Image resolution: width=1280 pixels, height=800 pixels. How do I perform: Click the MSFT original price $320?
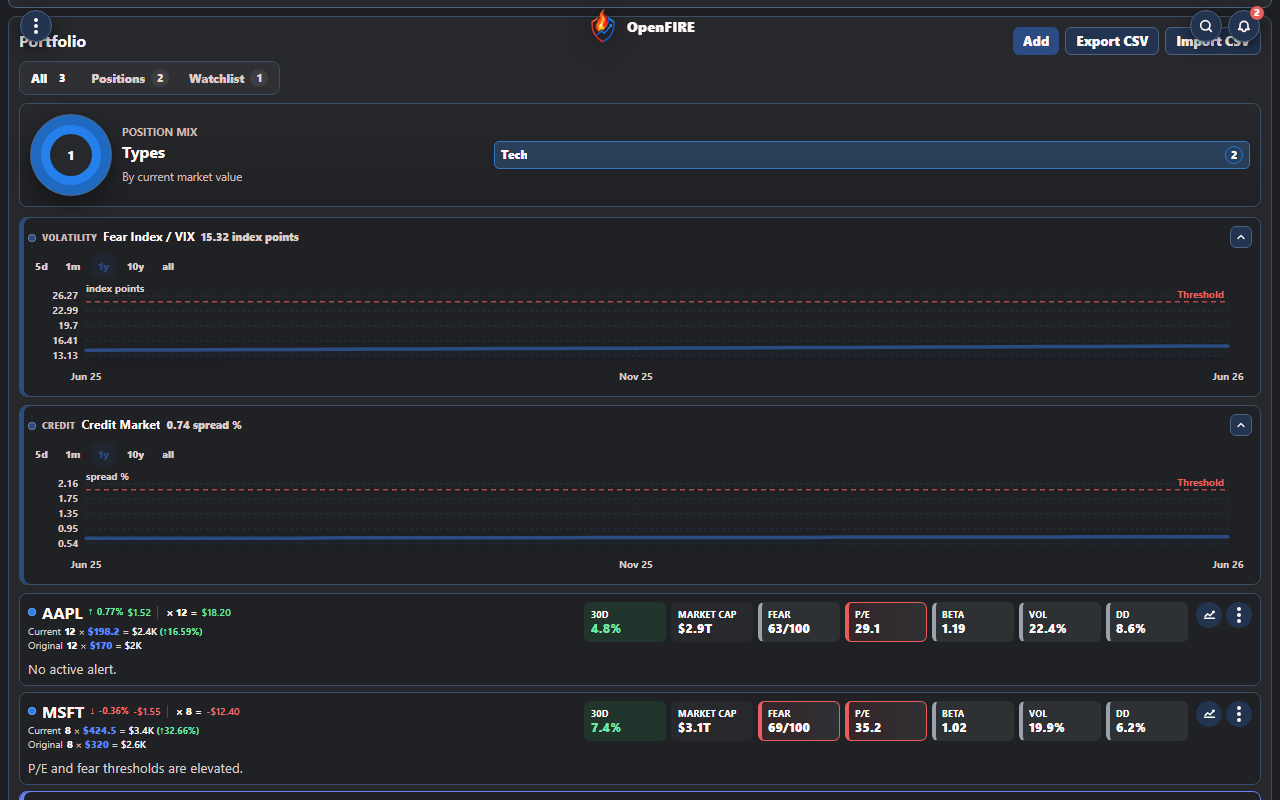pos(96,745)
